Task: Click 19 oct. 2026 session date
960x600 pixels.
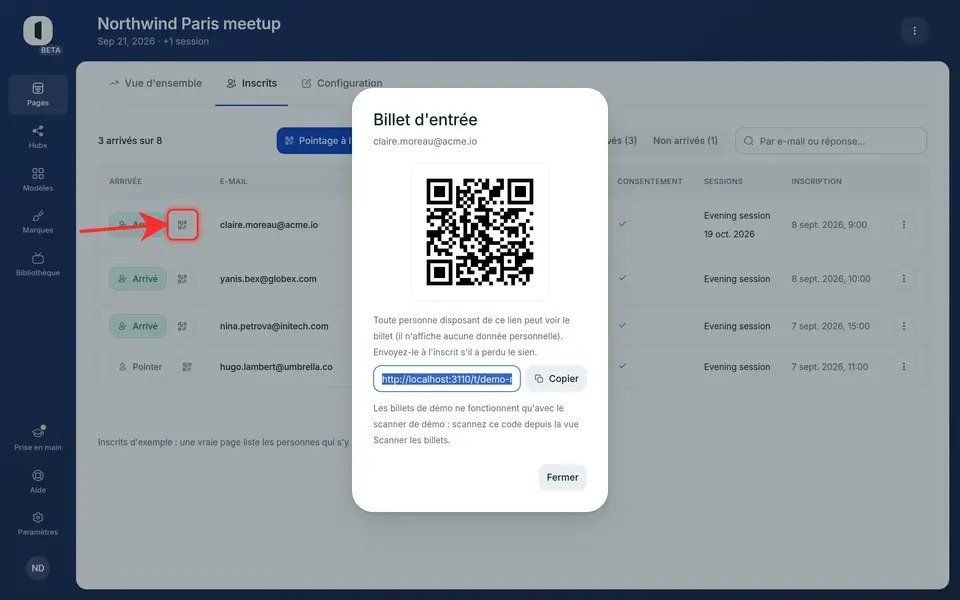Action: click(x=729, y=234)
